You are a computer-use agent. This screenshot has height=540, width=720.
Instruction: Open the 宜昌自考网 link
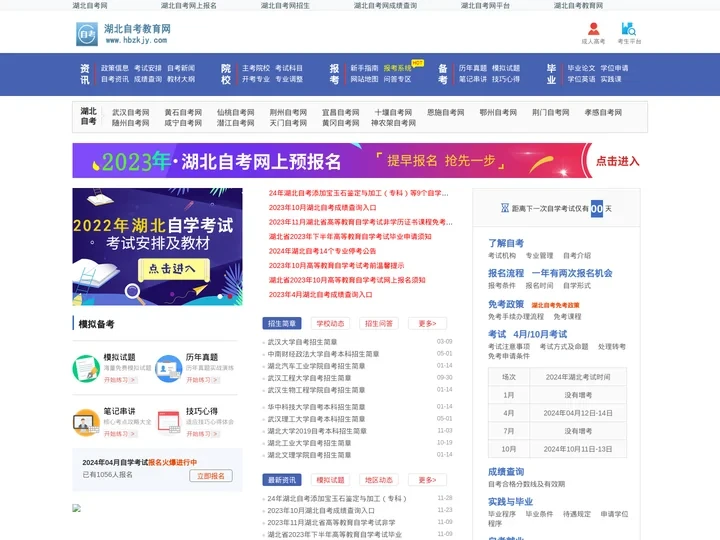pos(341,112)
